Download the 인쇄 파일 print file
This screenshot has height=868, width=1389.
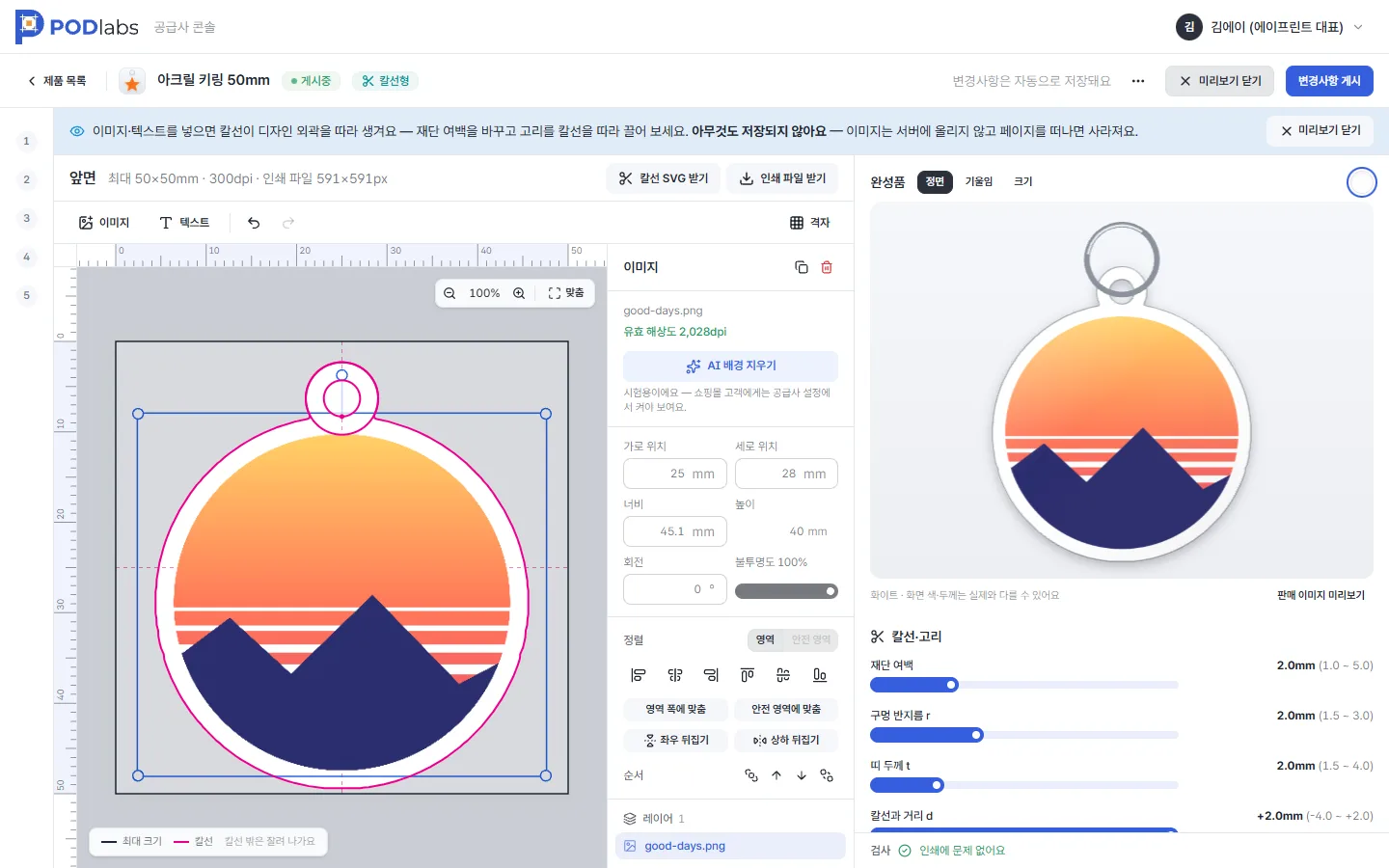pos(782,178)
